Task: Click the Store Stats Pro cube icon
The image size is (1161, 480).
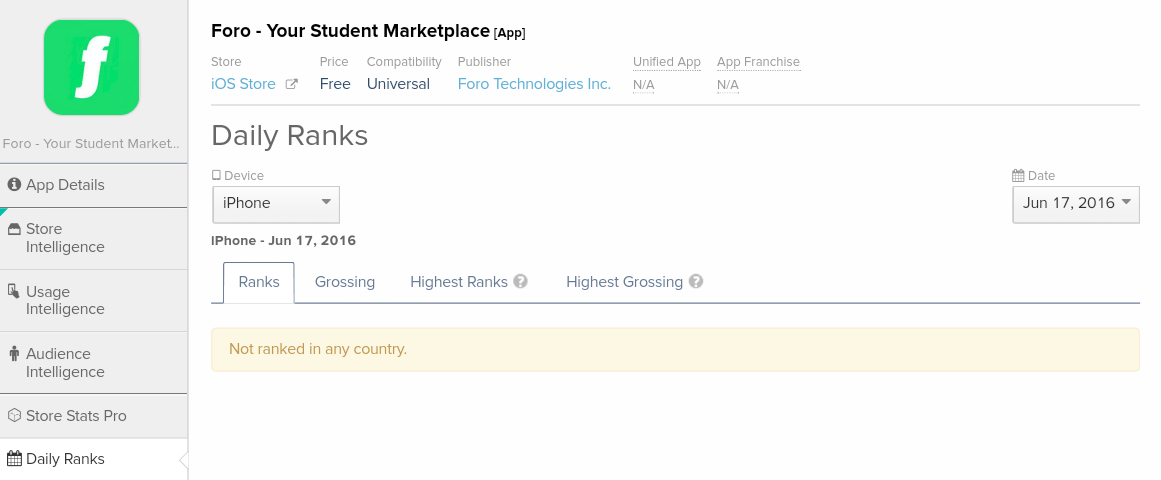Action: tap(14, 416)
